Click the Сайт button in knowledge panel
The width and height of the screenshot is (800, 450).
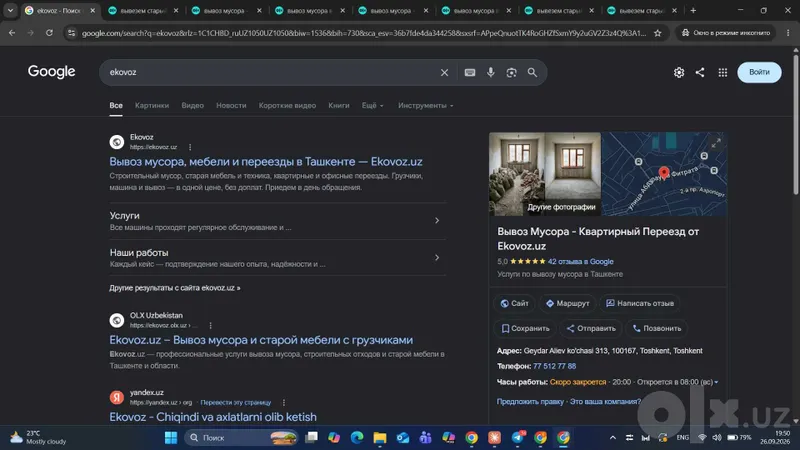click(x=514, y=303)
